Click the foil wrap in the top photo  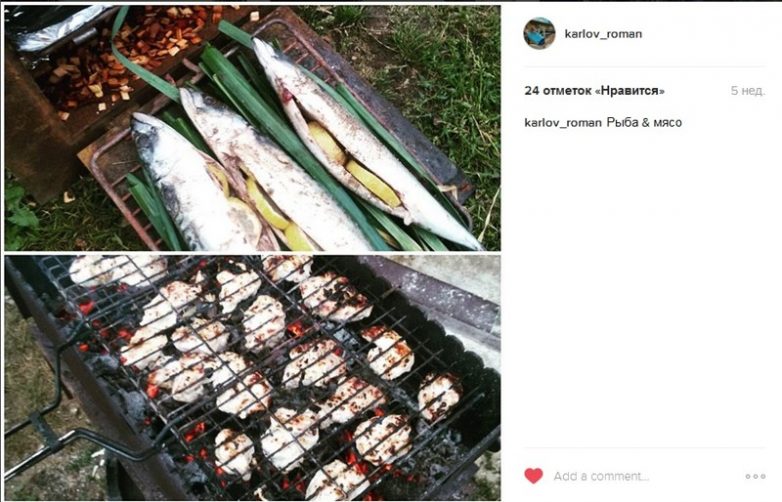[x=60, y=27]
